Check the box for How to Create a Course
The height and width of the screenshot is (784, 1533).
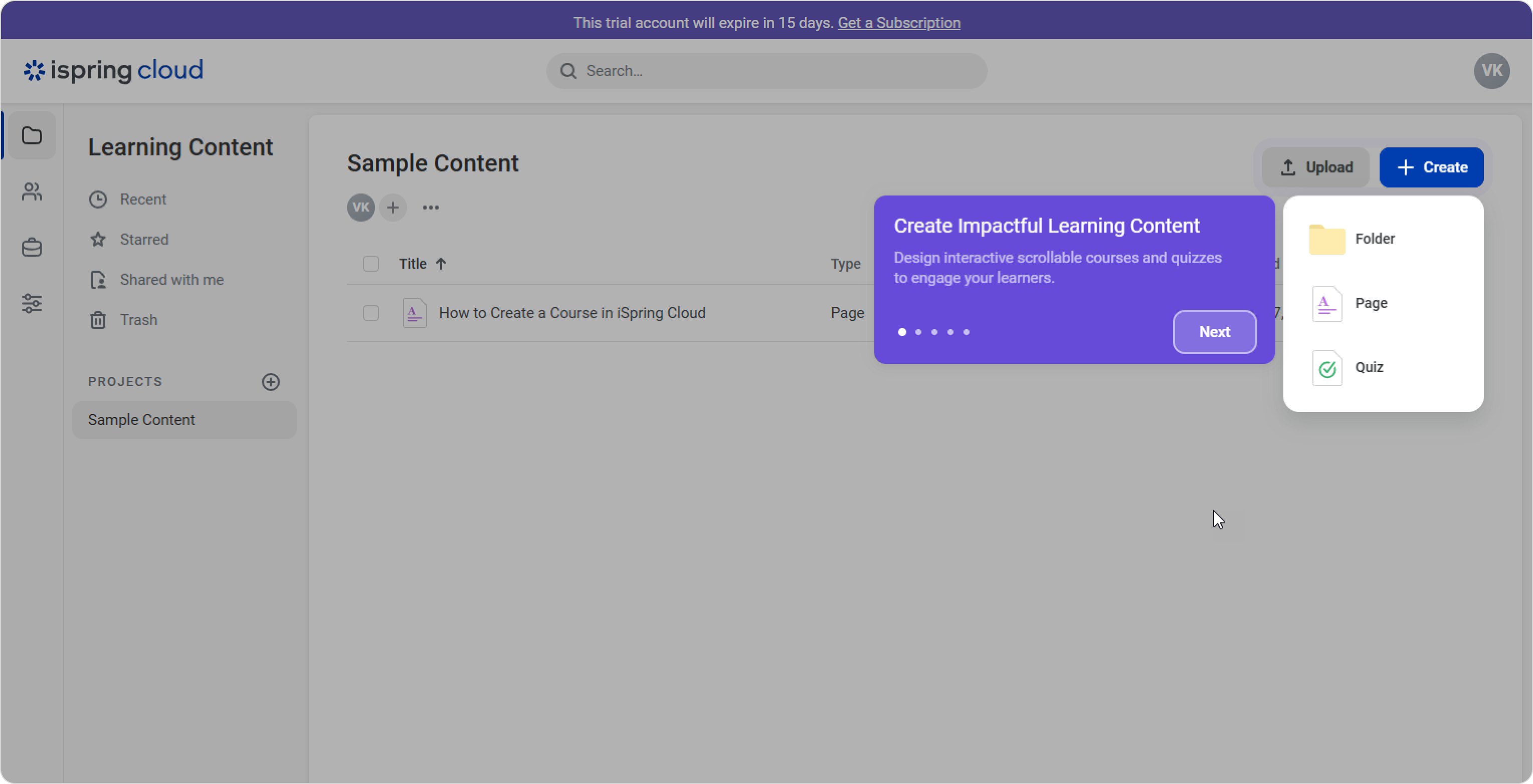click(371, 312)
